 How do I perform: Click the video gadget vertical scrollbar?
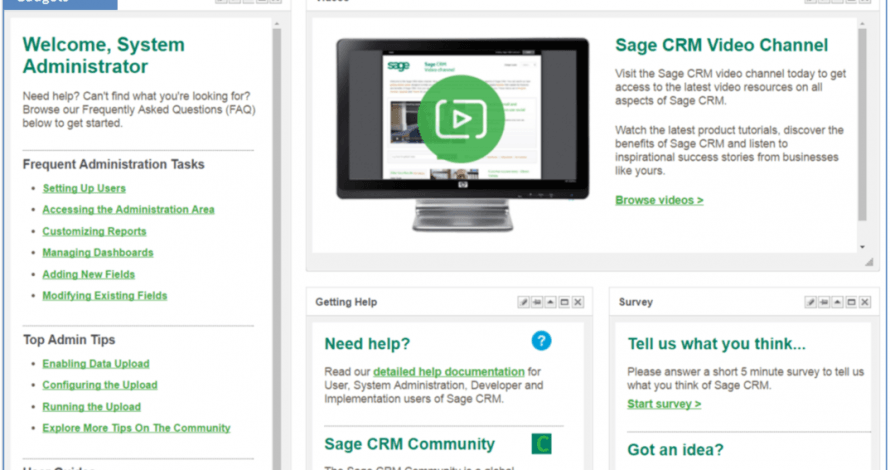click(x=862, y=125)
